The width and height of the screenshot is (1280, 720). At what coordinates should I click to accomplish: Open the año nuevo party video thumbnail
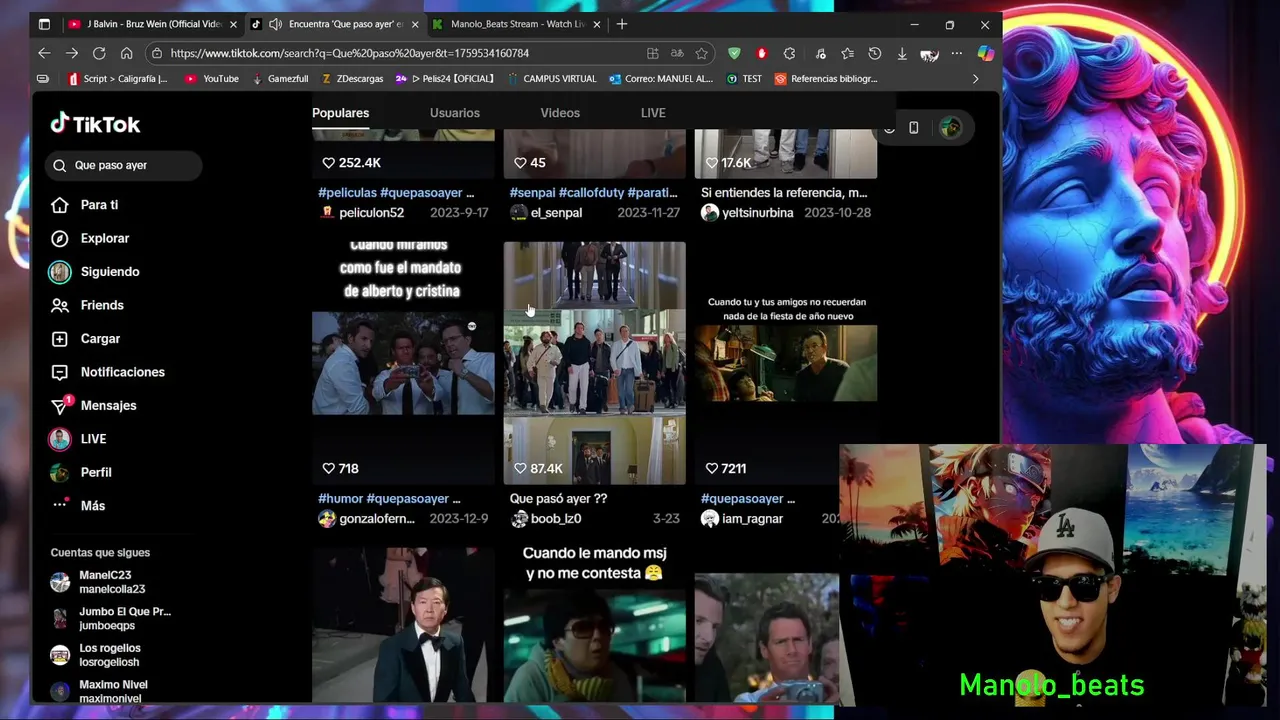pos(786,363)
